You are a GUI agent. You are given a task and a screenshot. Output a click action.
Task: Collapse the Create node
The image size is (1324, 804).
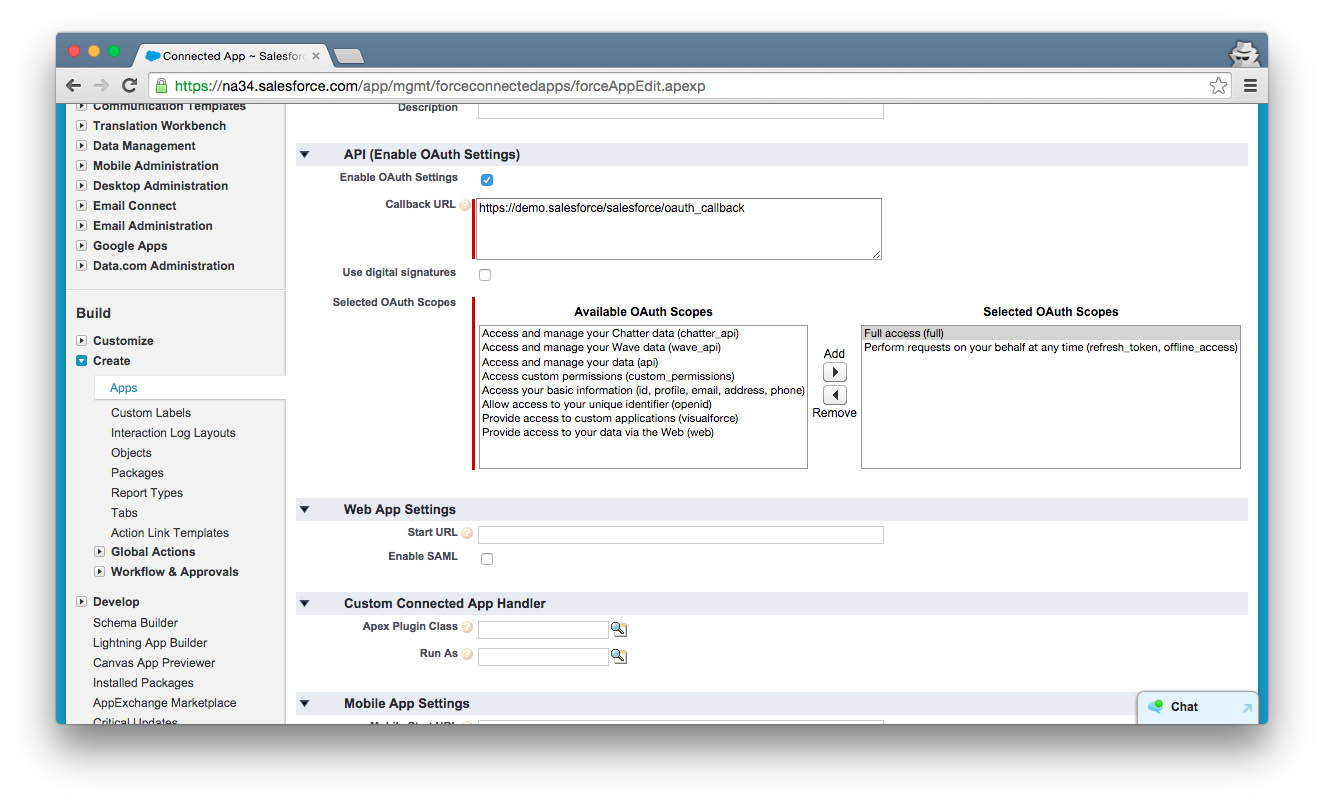coord(82,361)
